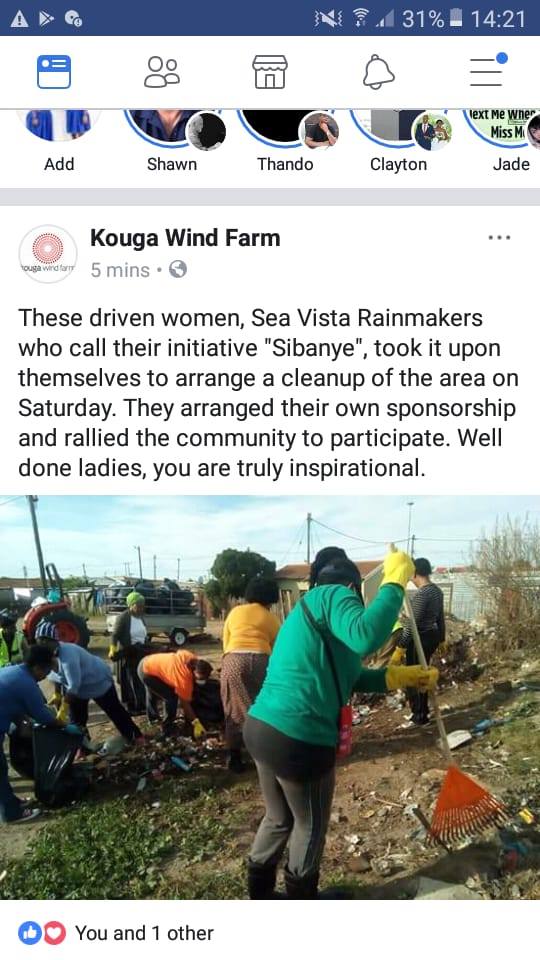Image resolution: width=540 pixels, height=960 pixels.
Task: Open the hamburger menu with blue dot
Action: tap(487, 70)
